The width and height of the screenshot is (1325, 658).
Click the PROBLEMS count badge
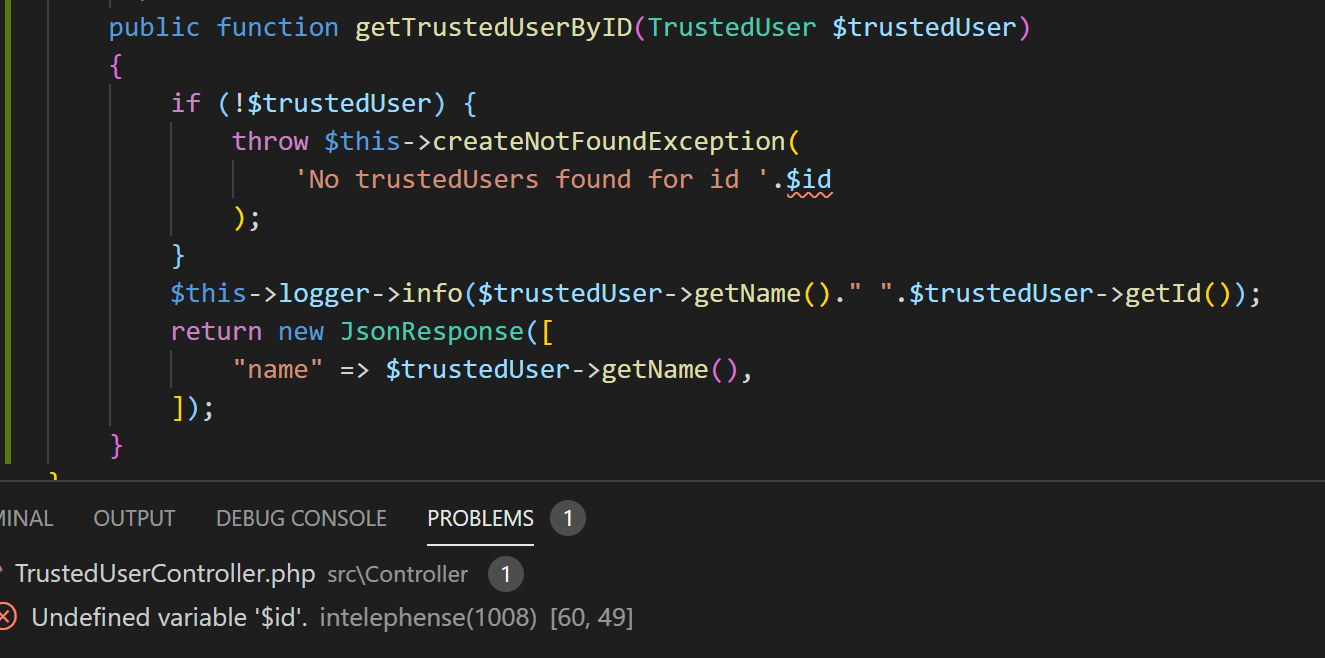click(568, 518)
